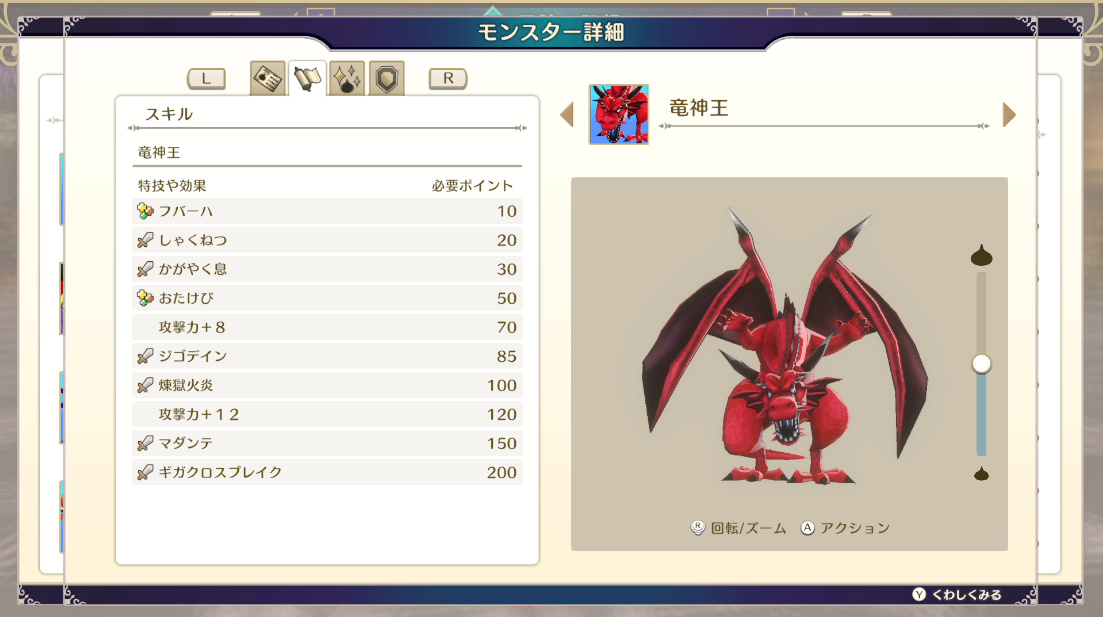Select the おたけび skill row
1103x617 pixels.
(x=327, y=298)
